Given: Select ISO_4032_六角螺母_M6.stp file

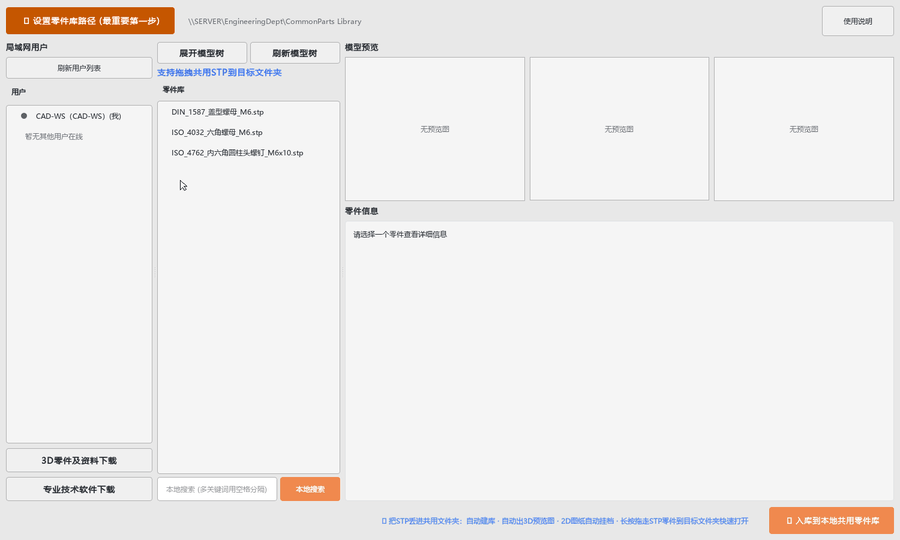Looking at the screenshot, I should (217, 132).
